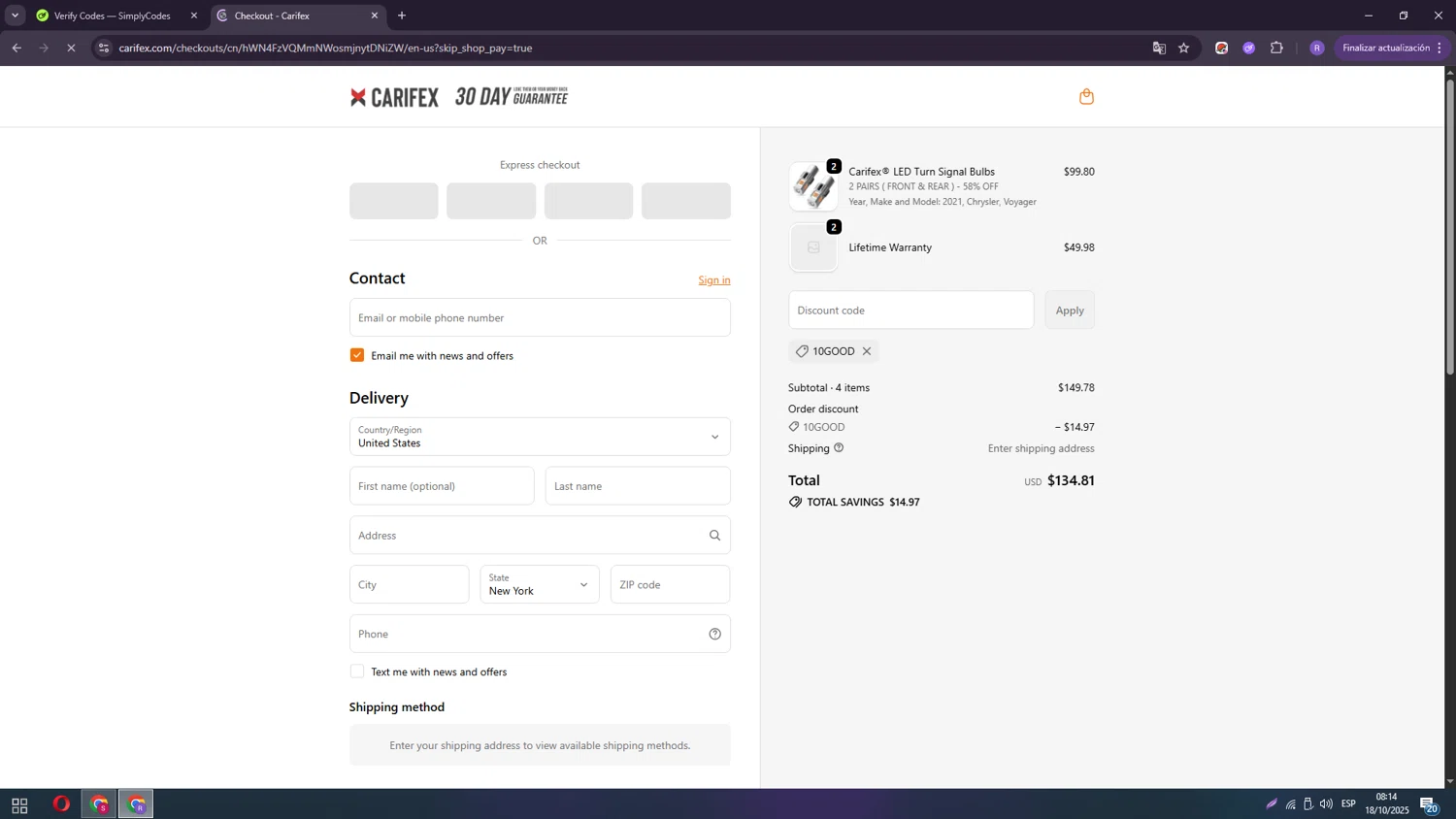Screen dimensions: 1456x819
Task: Click the purple extension icon in toolbar
Action: click(1249, 48)
